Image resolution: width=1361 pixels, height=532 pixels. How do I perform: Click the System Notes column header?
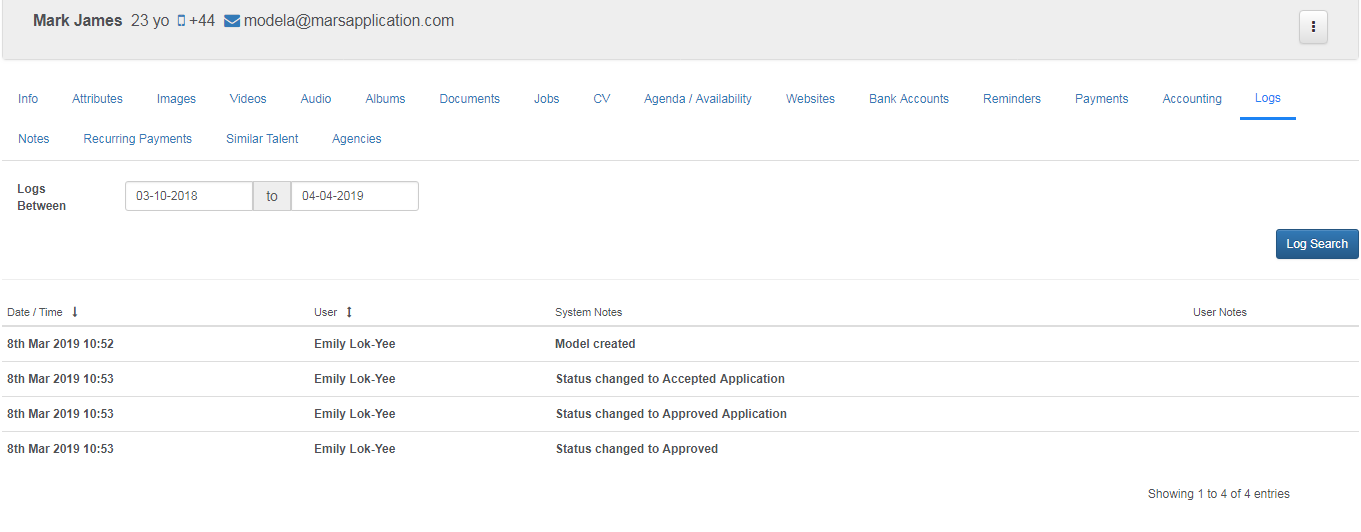[x=588, y=312]
